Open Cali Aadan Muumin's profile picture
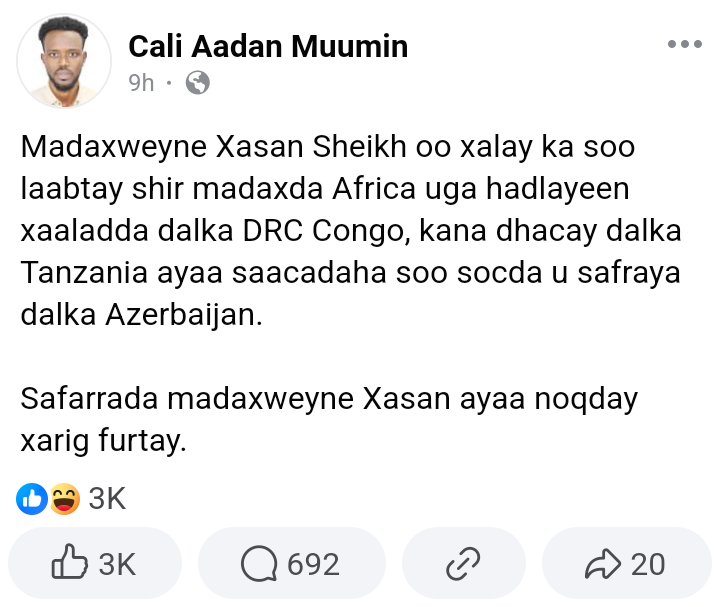The height and width of the screenshot is (607, 717). pyautogui.click(x=57, y=61)
